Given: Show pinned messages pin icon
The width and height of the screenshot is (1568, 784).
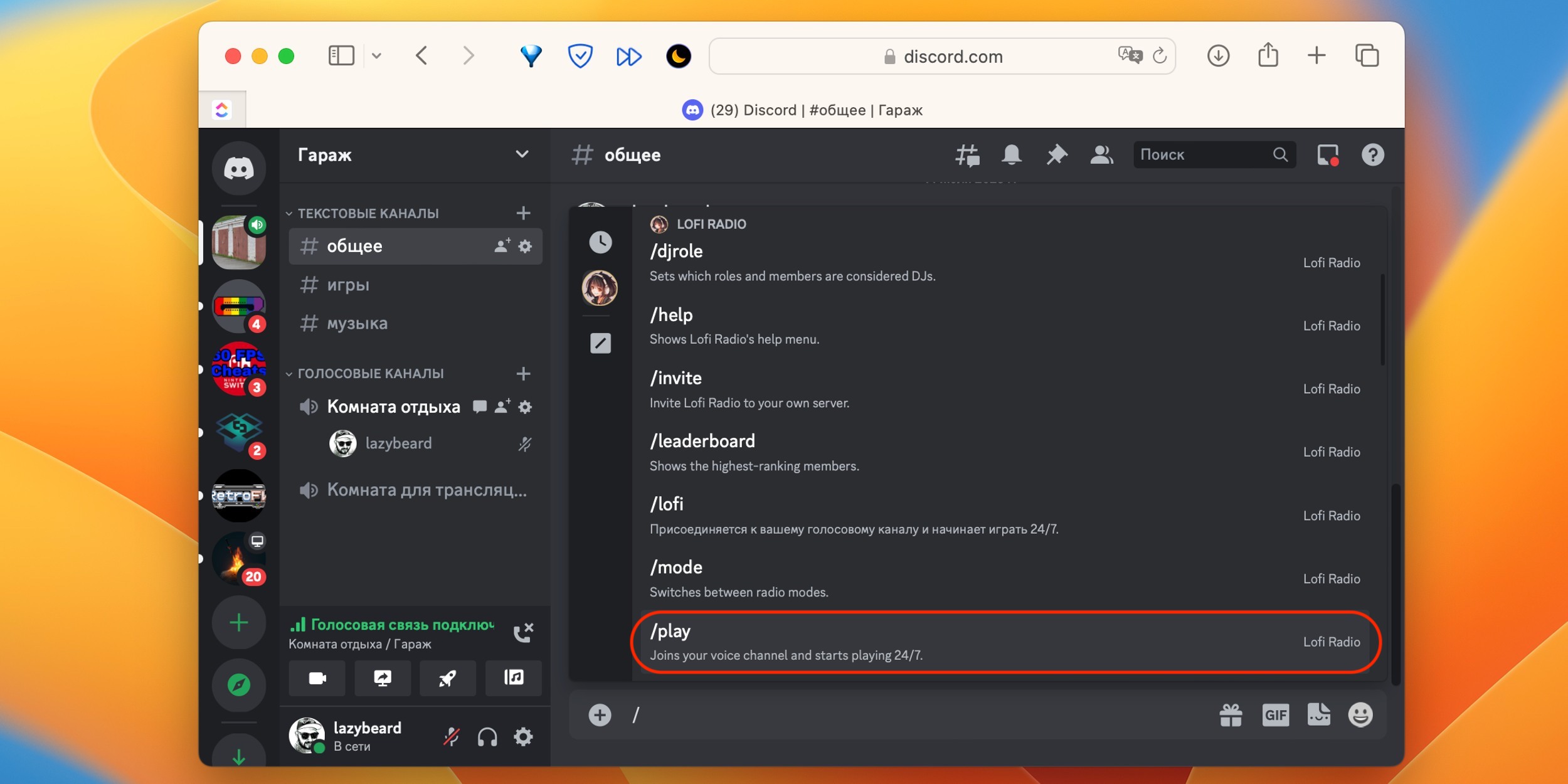Looking at the screenshot, I should pos(1056,155).
